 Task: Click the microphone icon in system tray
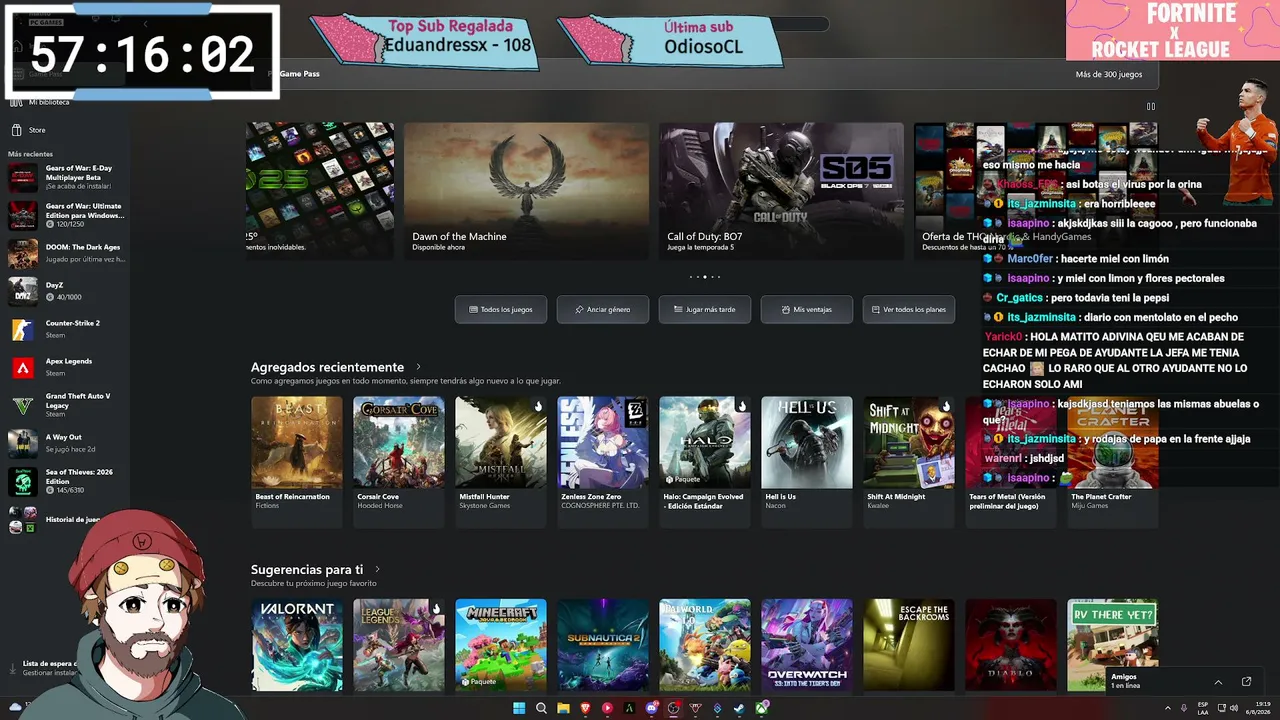(x=1184, y=709)
